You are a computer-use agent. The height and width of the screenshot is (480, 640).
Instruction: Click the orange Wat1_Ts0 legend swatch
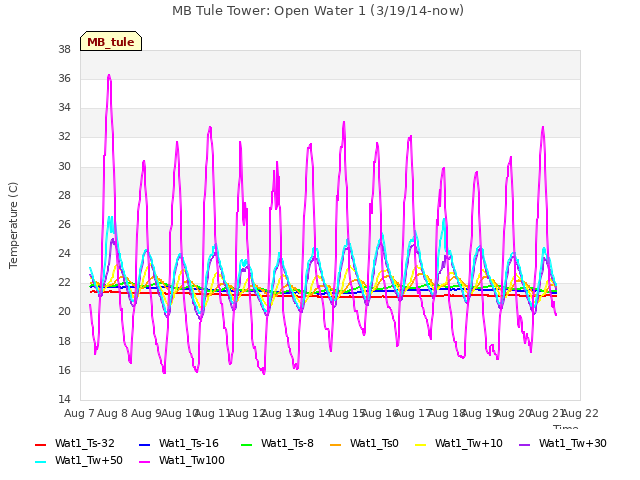pos(336,444)
